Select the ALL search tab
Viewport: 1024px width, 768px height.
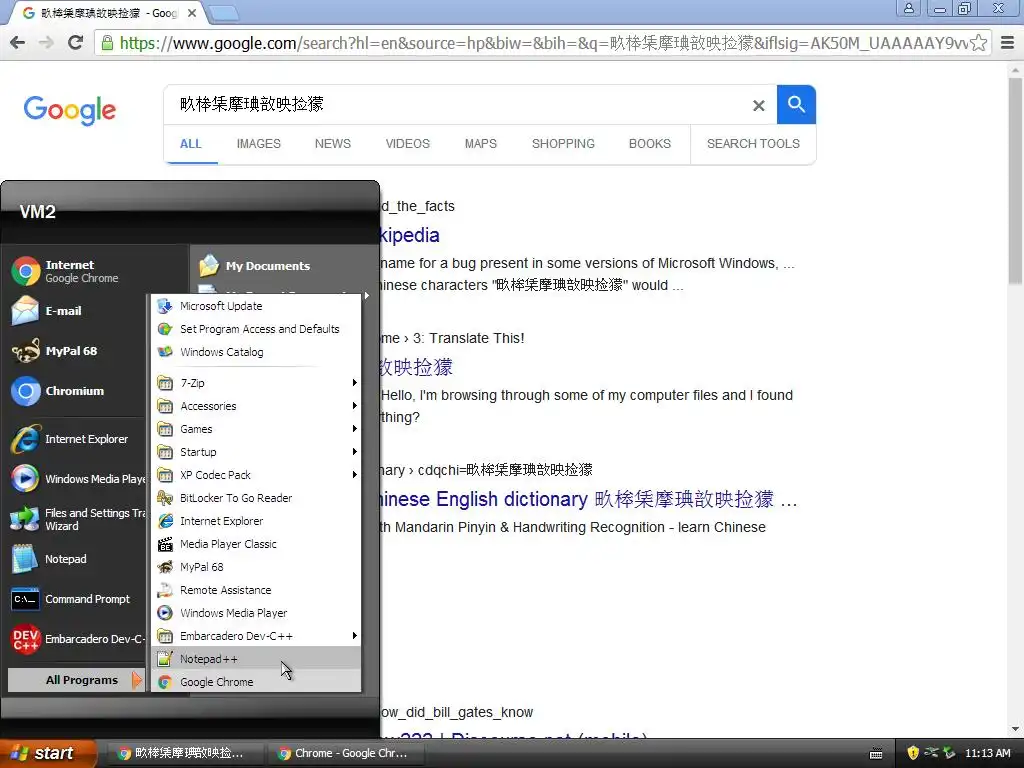pyautogui.click(x=190, y=144)
